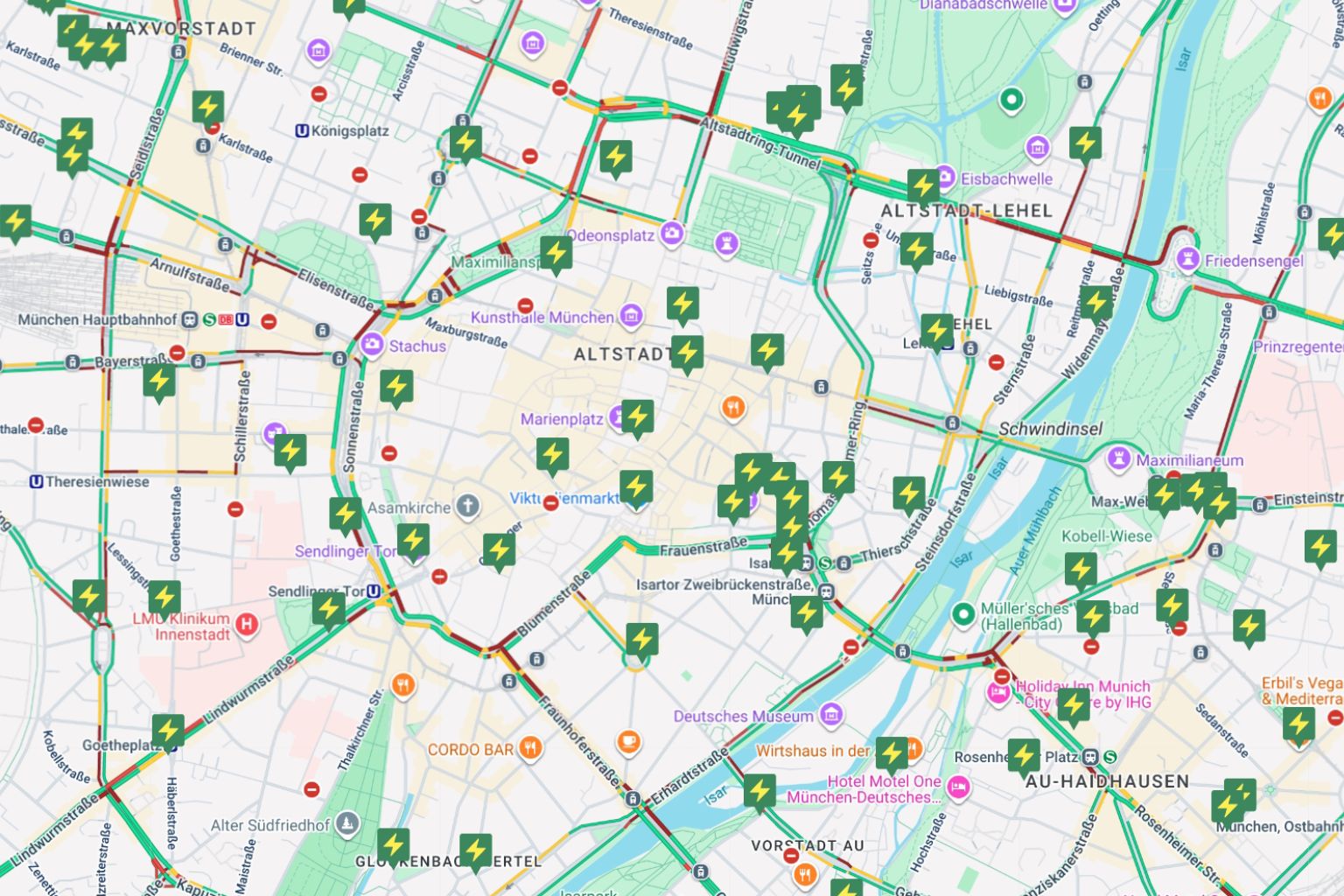Open the CORDO BAR restaurant marker
The height and width of the screenshot is (896, 1344).
529,748
